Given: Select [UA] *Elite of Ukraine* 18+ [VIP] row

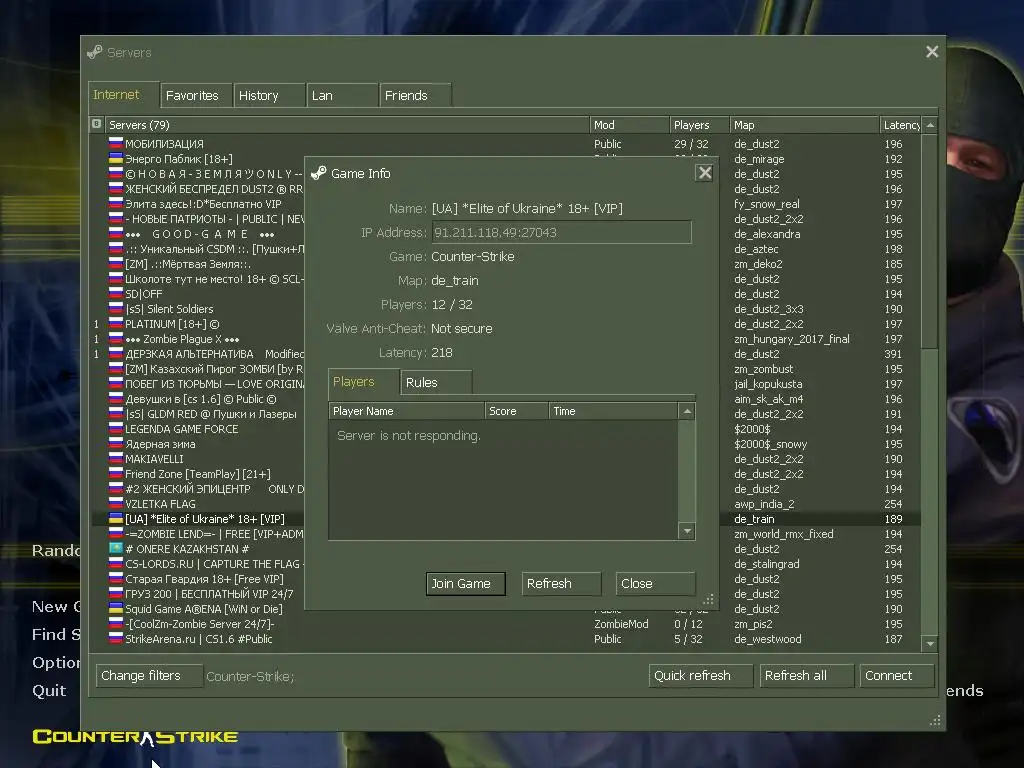Looking at the screenshot, I should (x=506, y=519).
